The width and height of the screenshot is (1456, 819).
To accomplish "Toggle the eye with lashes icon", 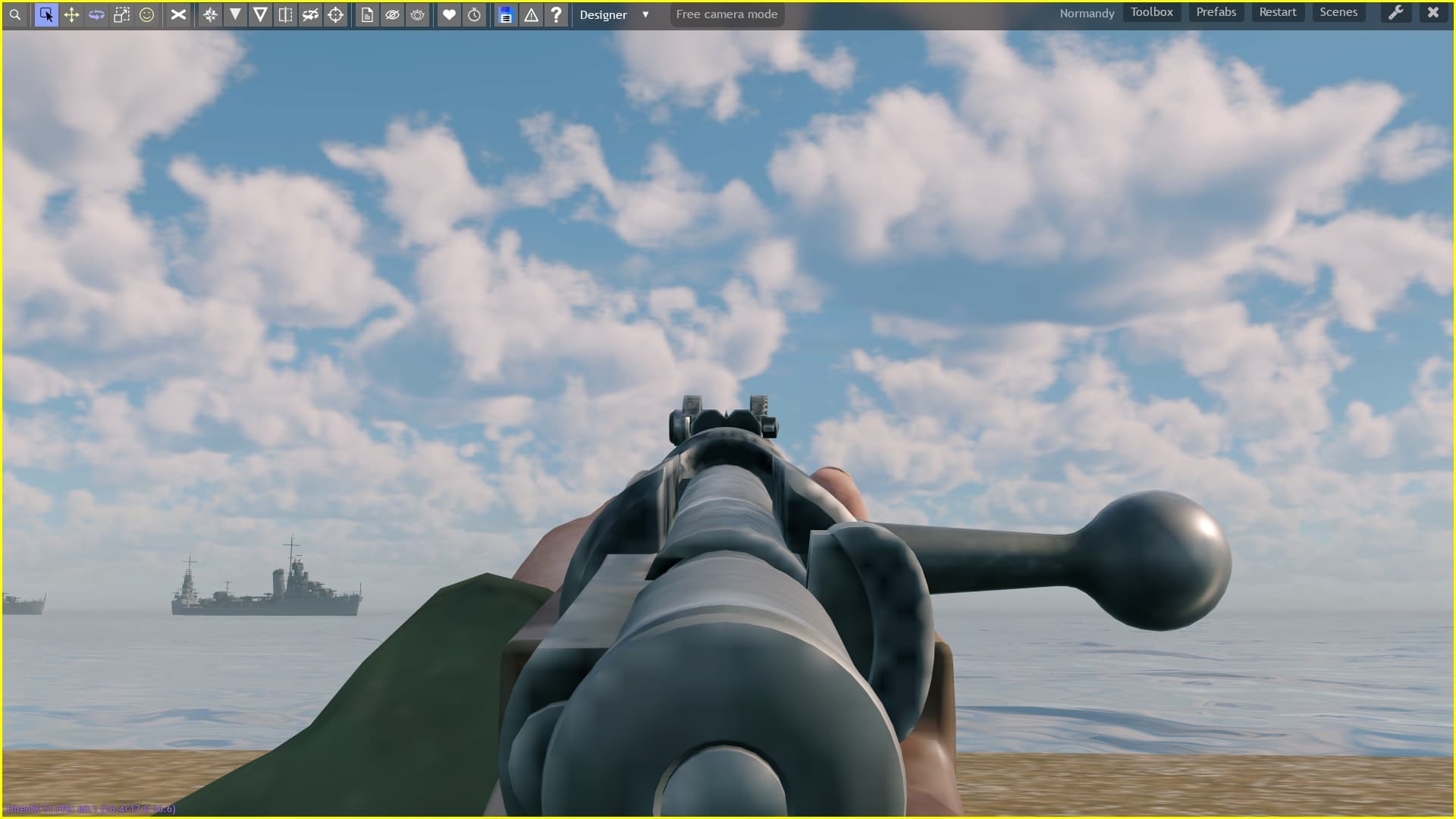I will click(x=417, y=14).
